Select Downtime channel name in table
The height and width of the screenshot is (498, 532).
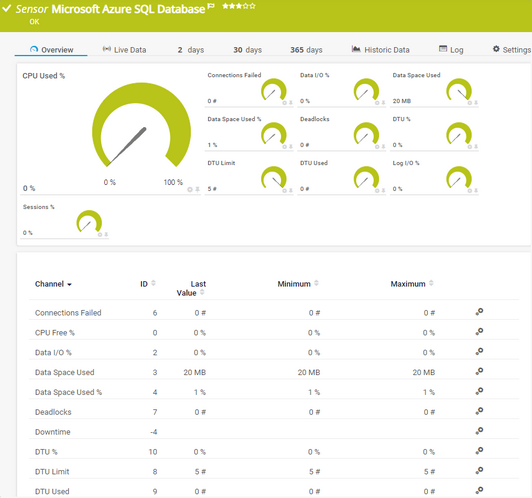53,432
